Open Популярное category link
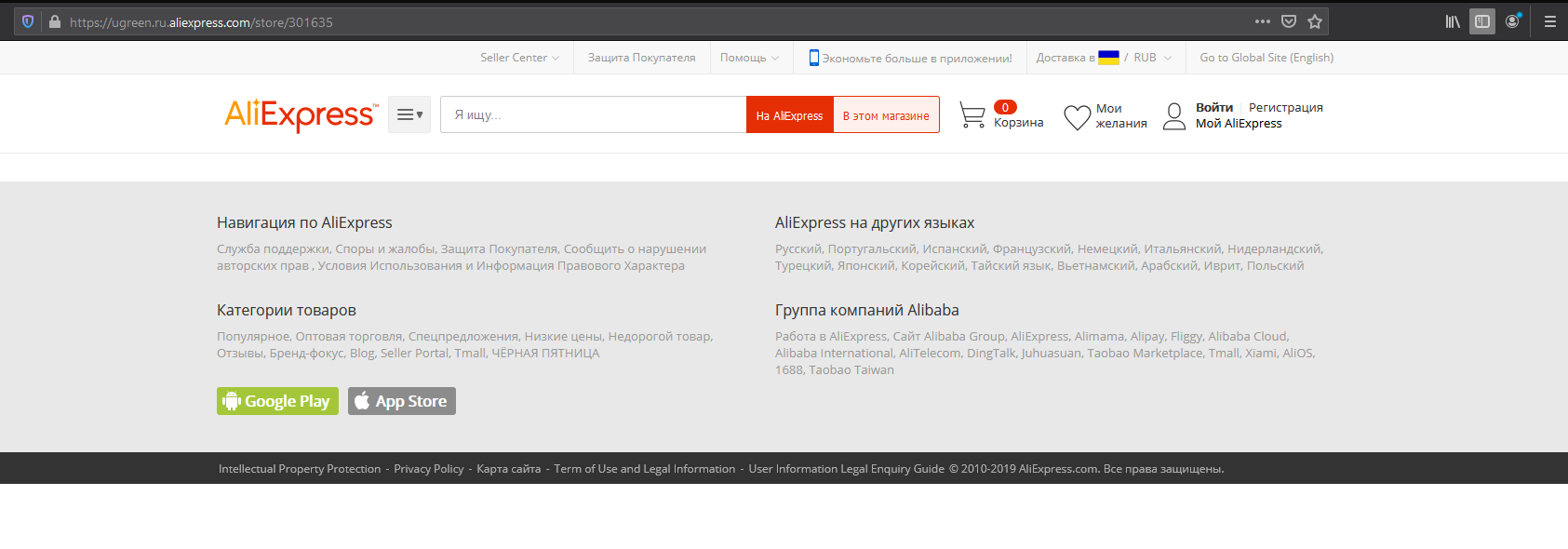The image size is (1568, 549). point(253,337)
